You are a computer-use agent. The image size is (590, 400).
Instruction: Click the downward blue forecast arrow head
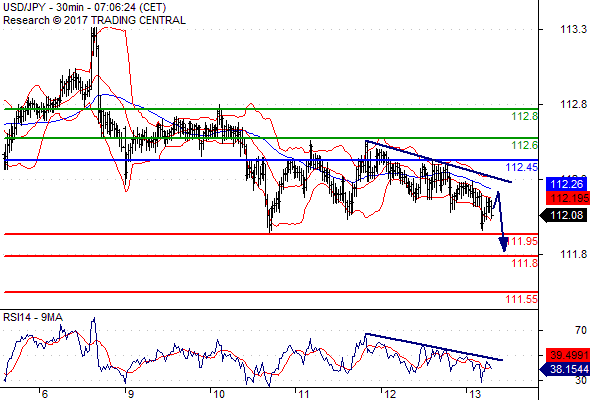503,244
